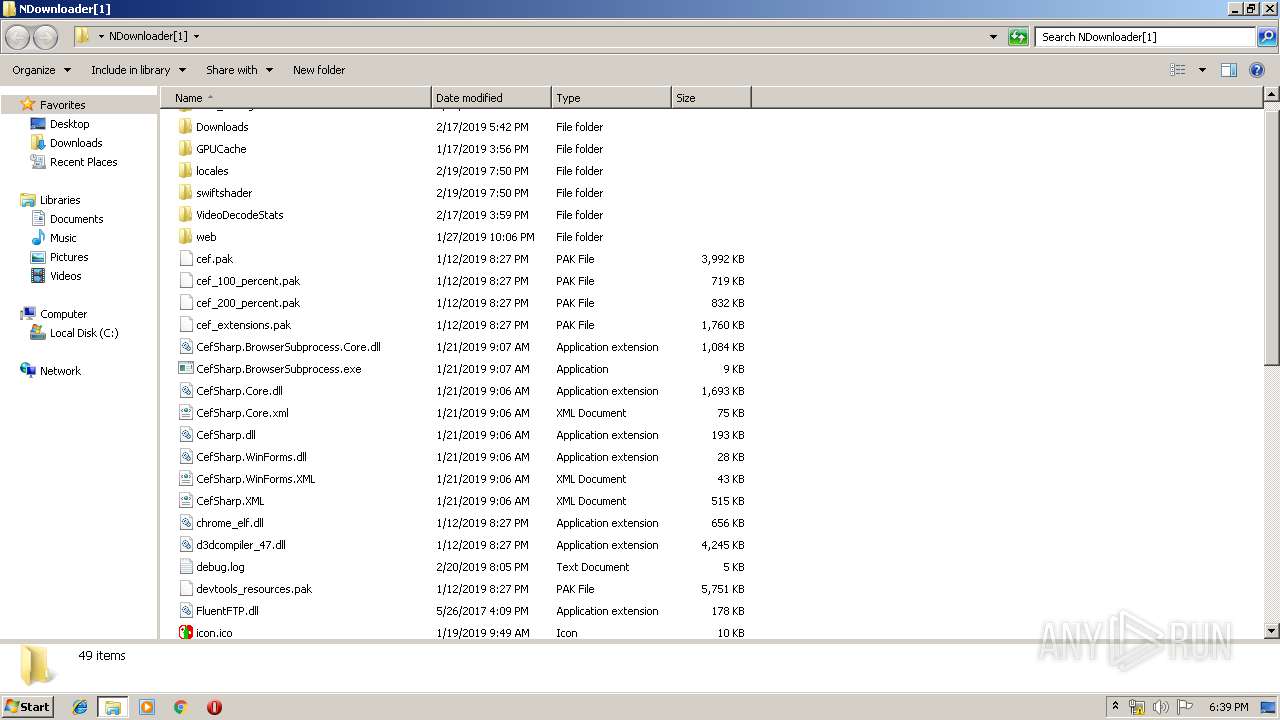Viewport: 1280px width, 720px height.
Task: Select cef_extensions.pak file
Action: [243, 325]
